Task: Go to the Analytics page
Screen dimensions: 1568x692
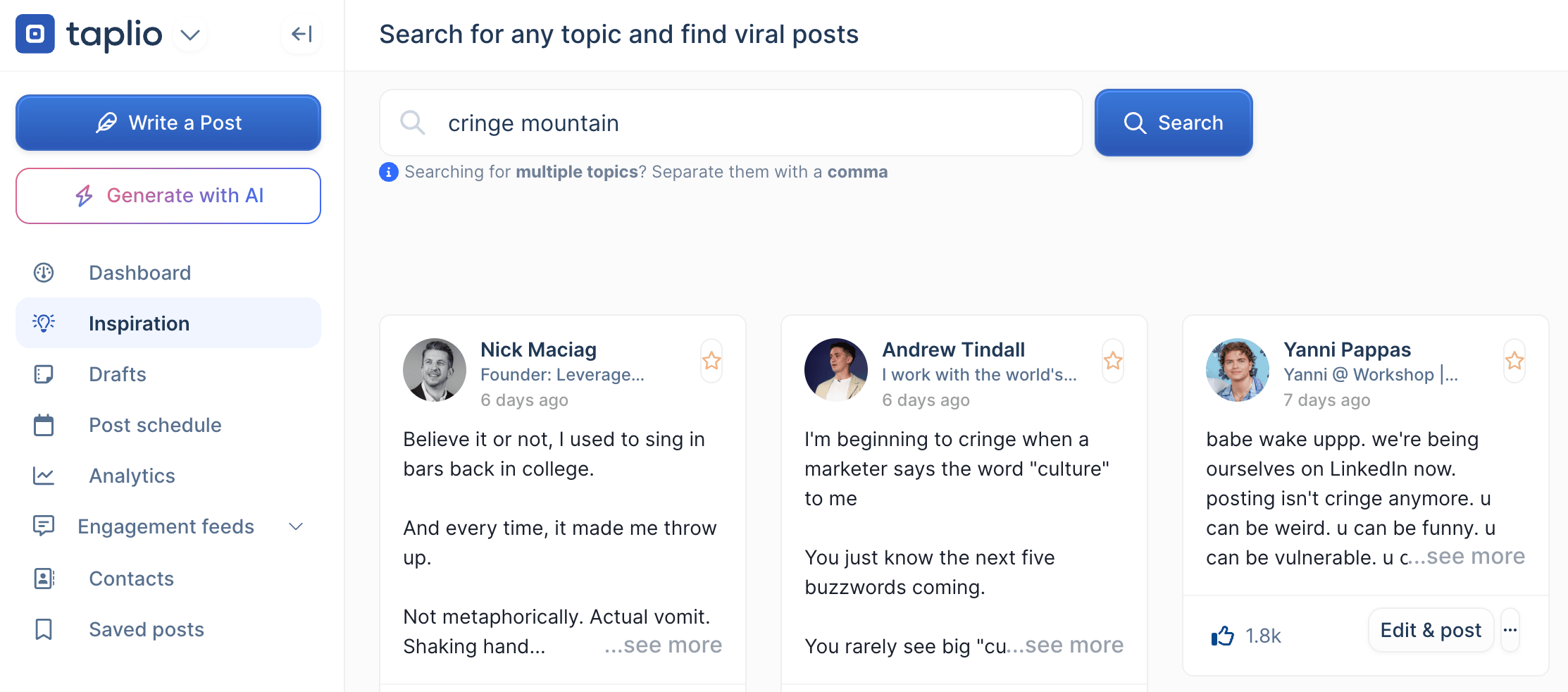Action: pos(132,476)
